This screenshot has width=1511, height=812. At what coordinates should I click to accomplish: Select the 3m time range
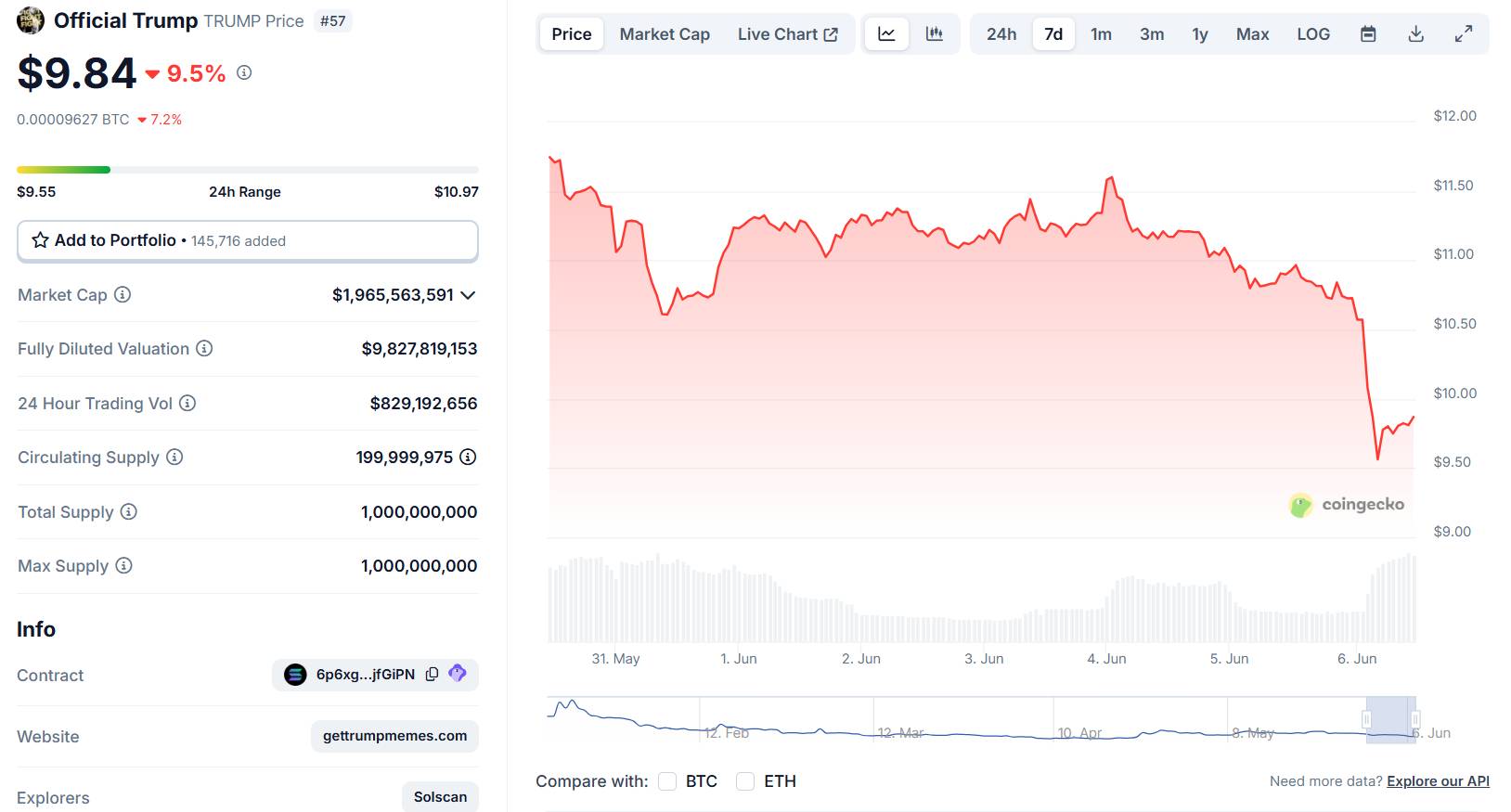(x=1152, y=34)
